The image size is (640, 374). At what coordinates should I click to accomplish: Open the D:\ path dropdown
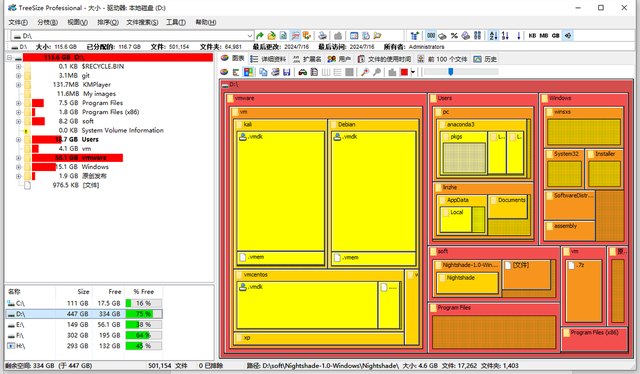(249, 36)
